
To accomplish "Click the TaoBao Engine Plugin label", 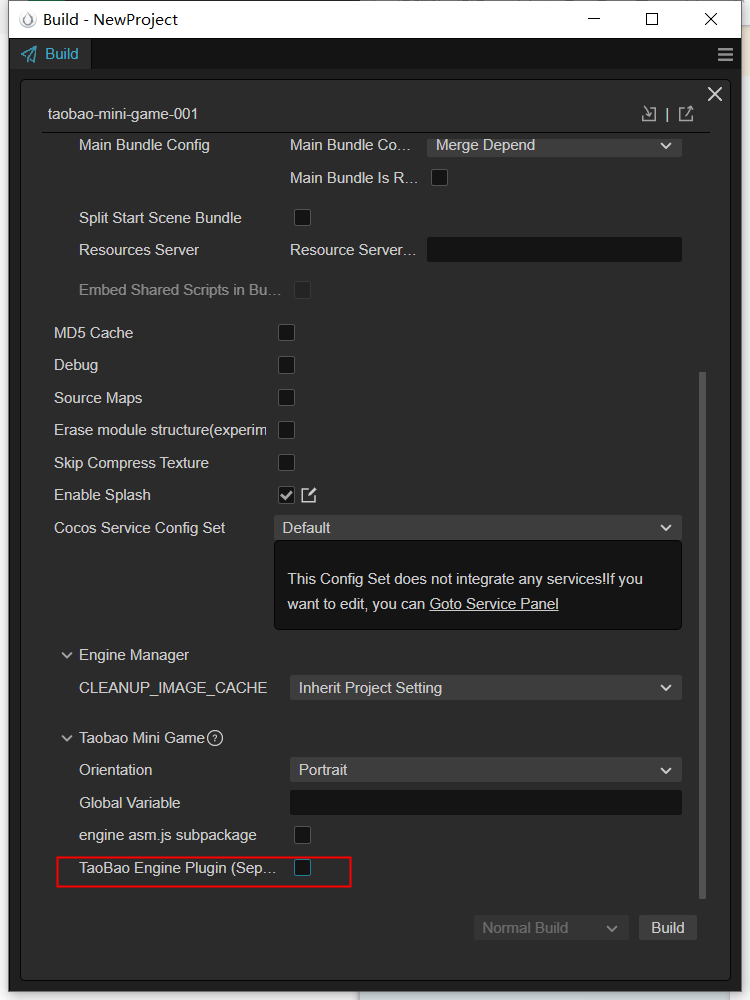I will coord(177,868).
